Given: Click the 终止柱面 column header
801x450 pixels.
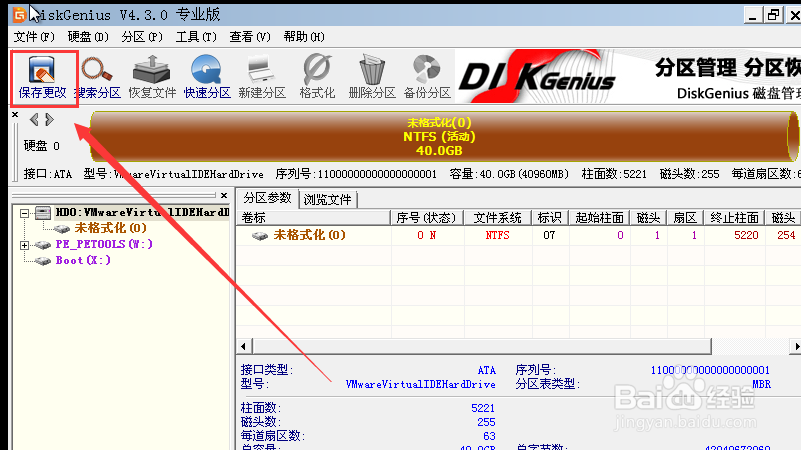Looking at the screenshot, I should click(x=734, y=218).
